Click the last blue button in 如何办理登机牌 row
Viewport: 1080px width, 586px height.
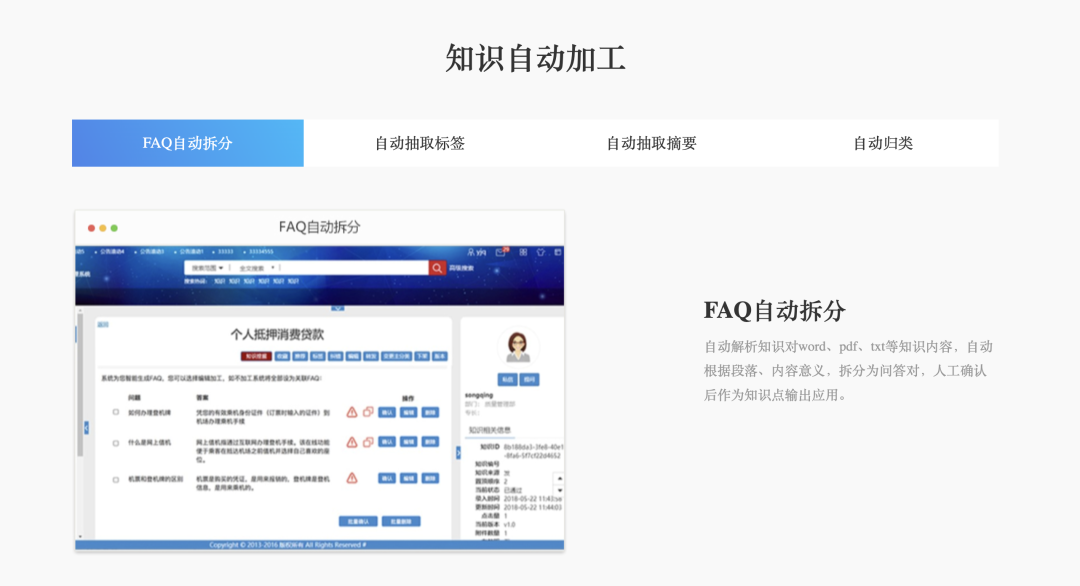[x=430, y=412]
